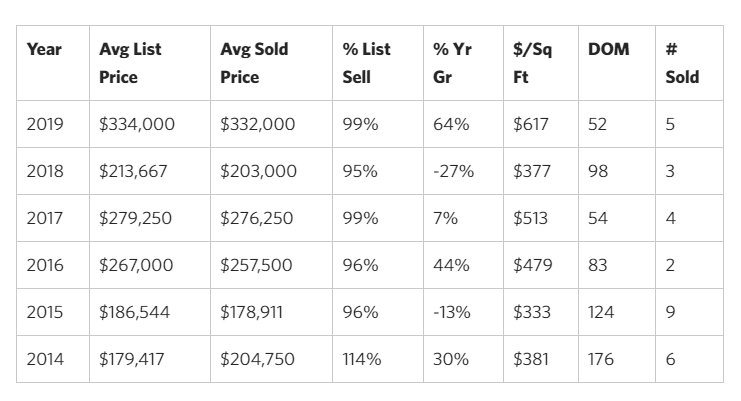This screenshot has height=401, width=741.
Task: Select the -27% yearly growth cell
Action: [453, 171]
